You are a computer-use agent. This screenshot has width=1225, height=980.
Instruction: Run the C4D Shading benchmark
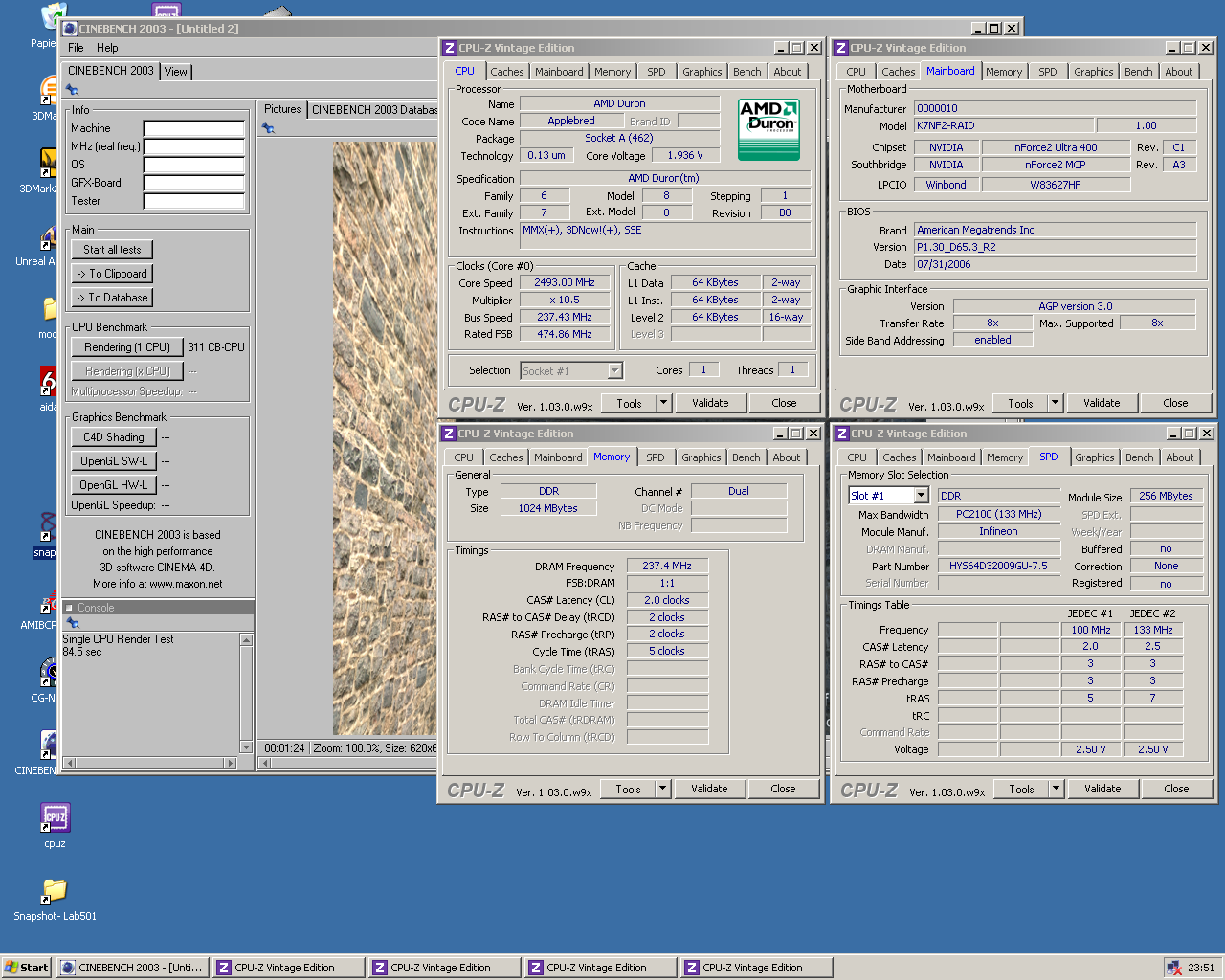pos(114,437)
